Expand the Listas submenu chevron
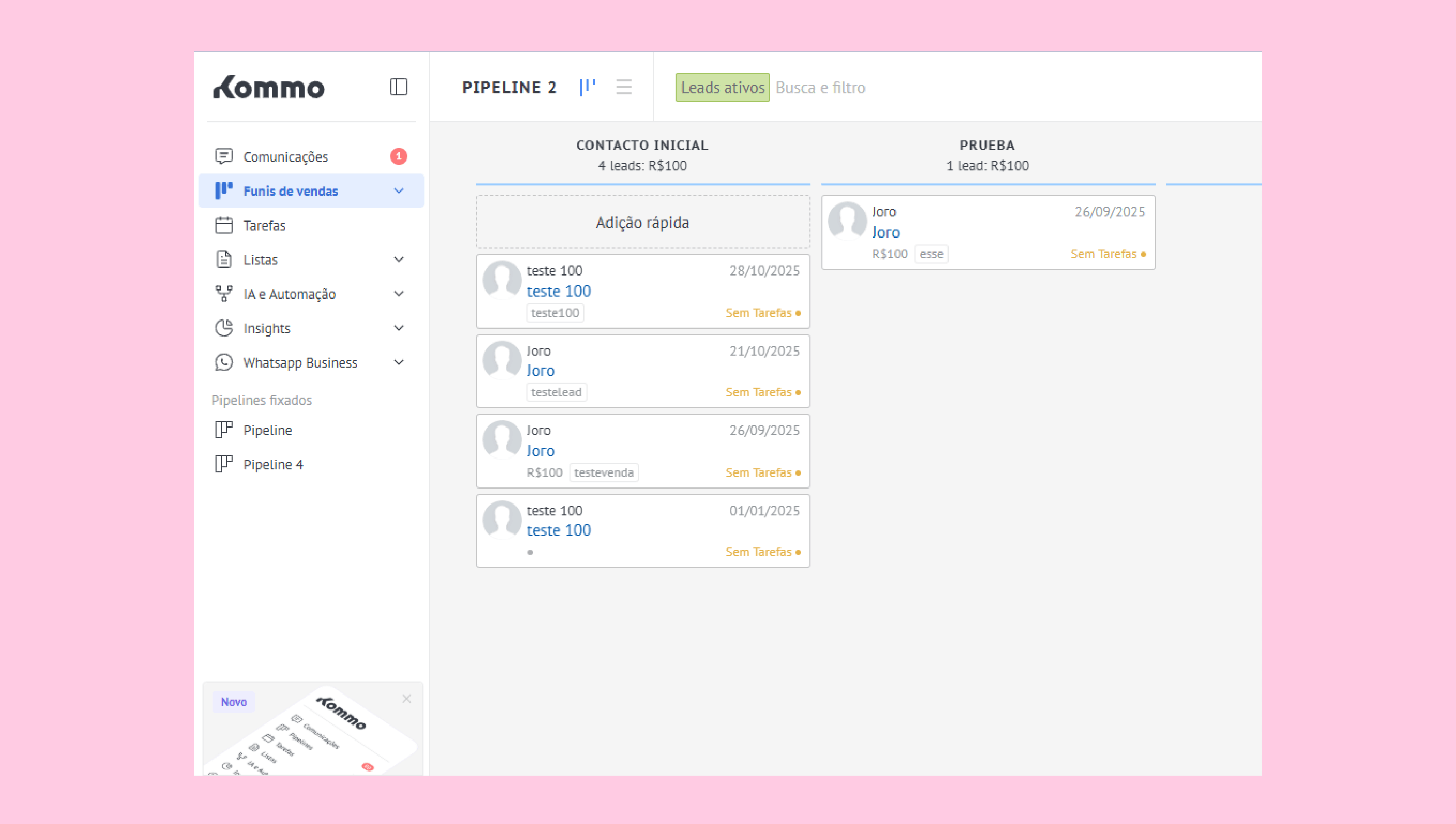Viewport: 1456px width, 824px height. tap(399, 260)
